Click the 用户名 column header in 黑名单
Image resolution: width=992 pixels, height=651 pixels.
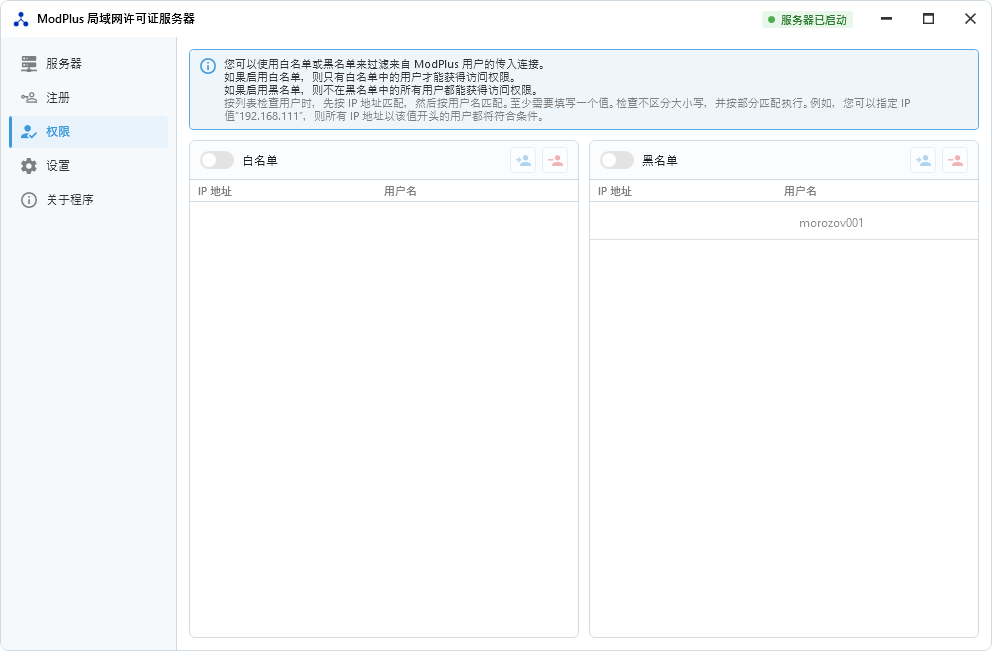800,191
